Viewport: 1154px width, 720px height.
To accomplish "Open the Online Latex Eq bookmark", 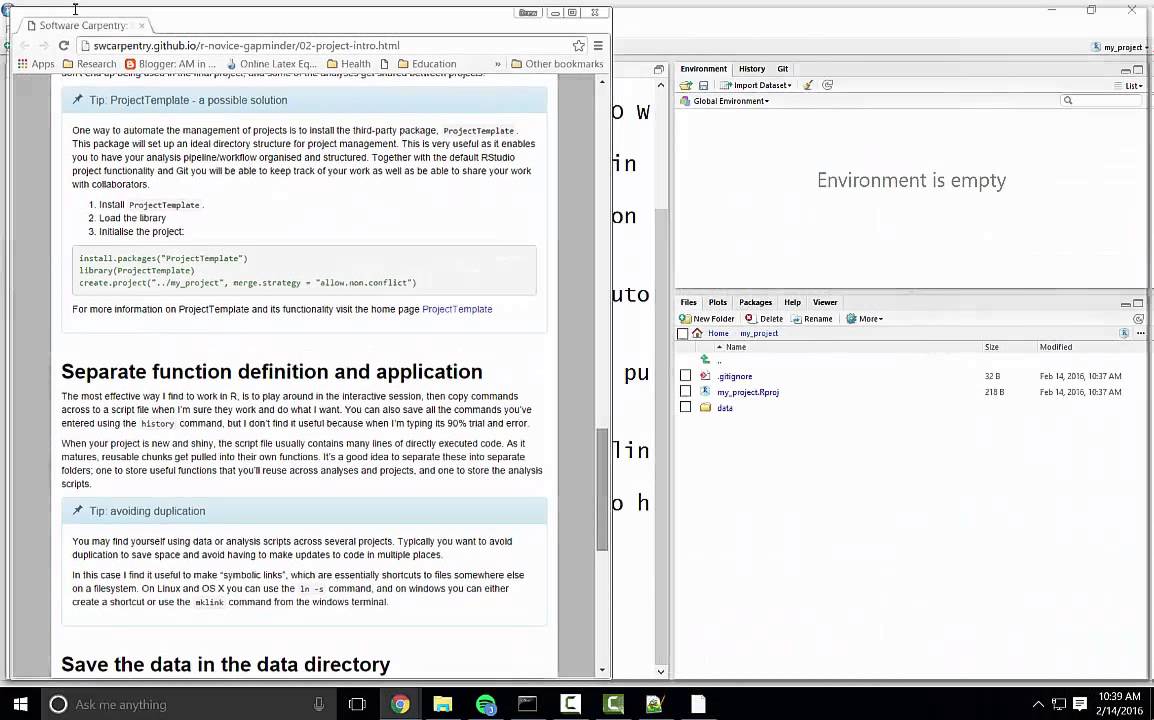I will (272, 64).
